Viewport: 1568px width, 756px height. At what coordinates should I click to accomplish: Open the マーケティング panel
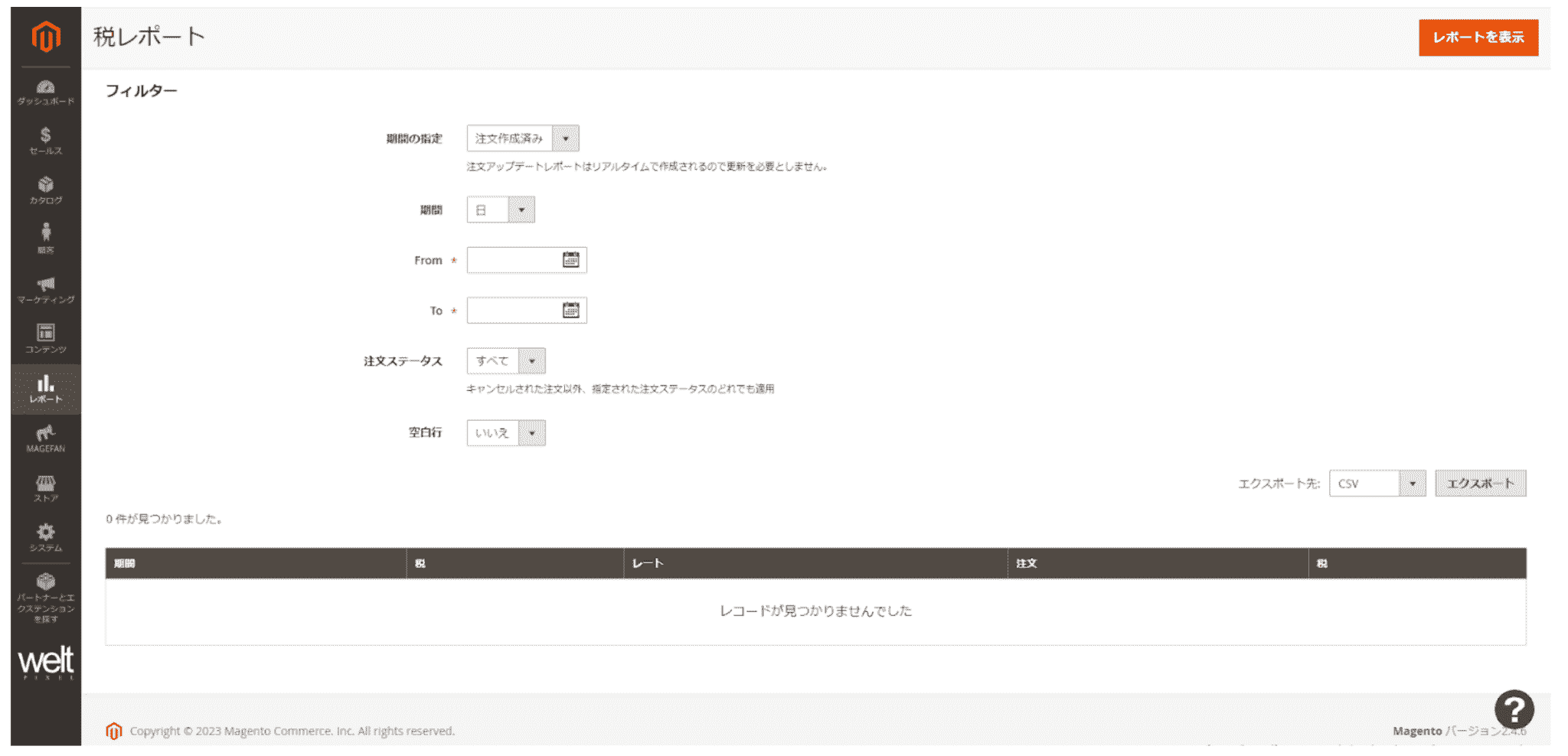coord(45,288)
